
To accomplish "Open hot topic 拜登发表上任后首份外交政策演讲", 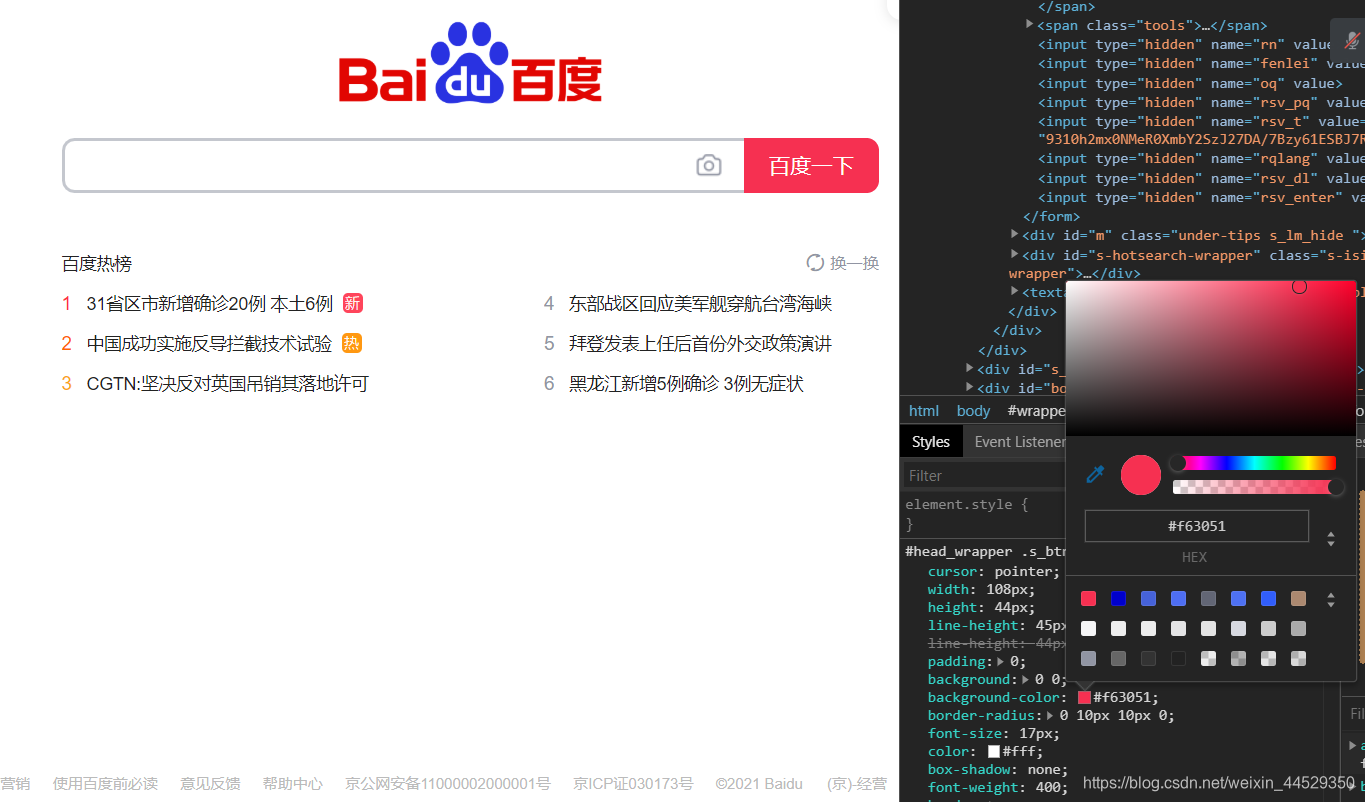I will point(700,343).
